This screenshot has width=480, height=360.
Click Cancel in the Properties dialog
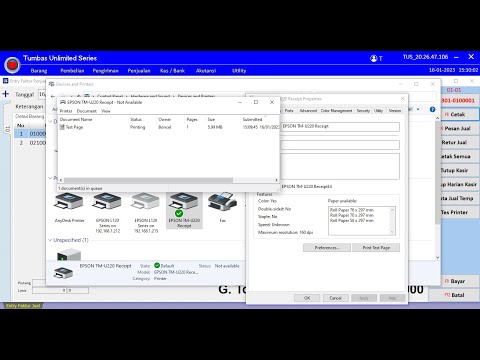pos(336,298)
